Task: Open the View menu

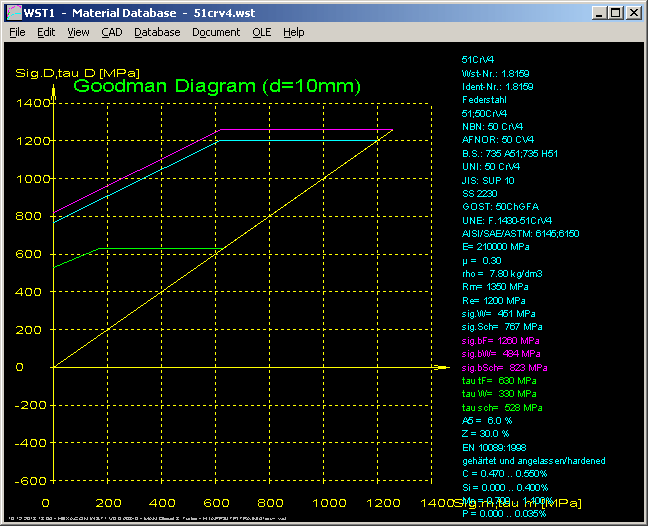Action: [78, 32]
